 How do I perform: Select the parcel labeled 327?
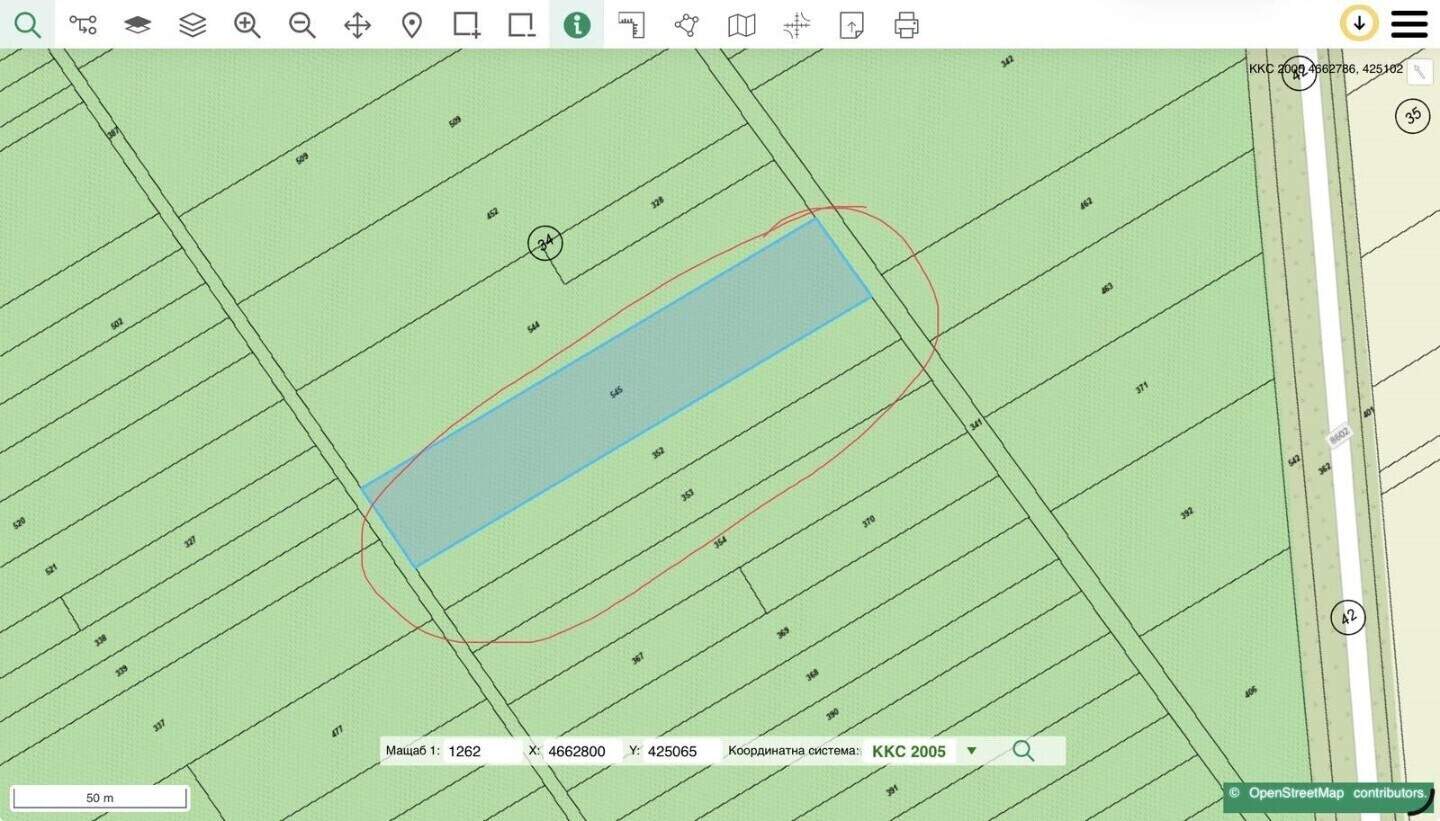tap(190, 542)
